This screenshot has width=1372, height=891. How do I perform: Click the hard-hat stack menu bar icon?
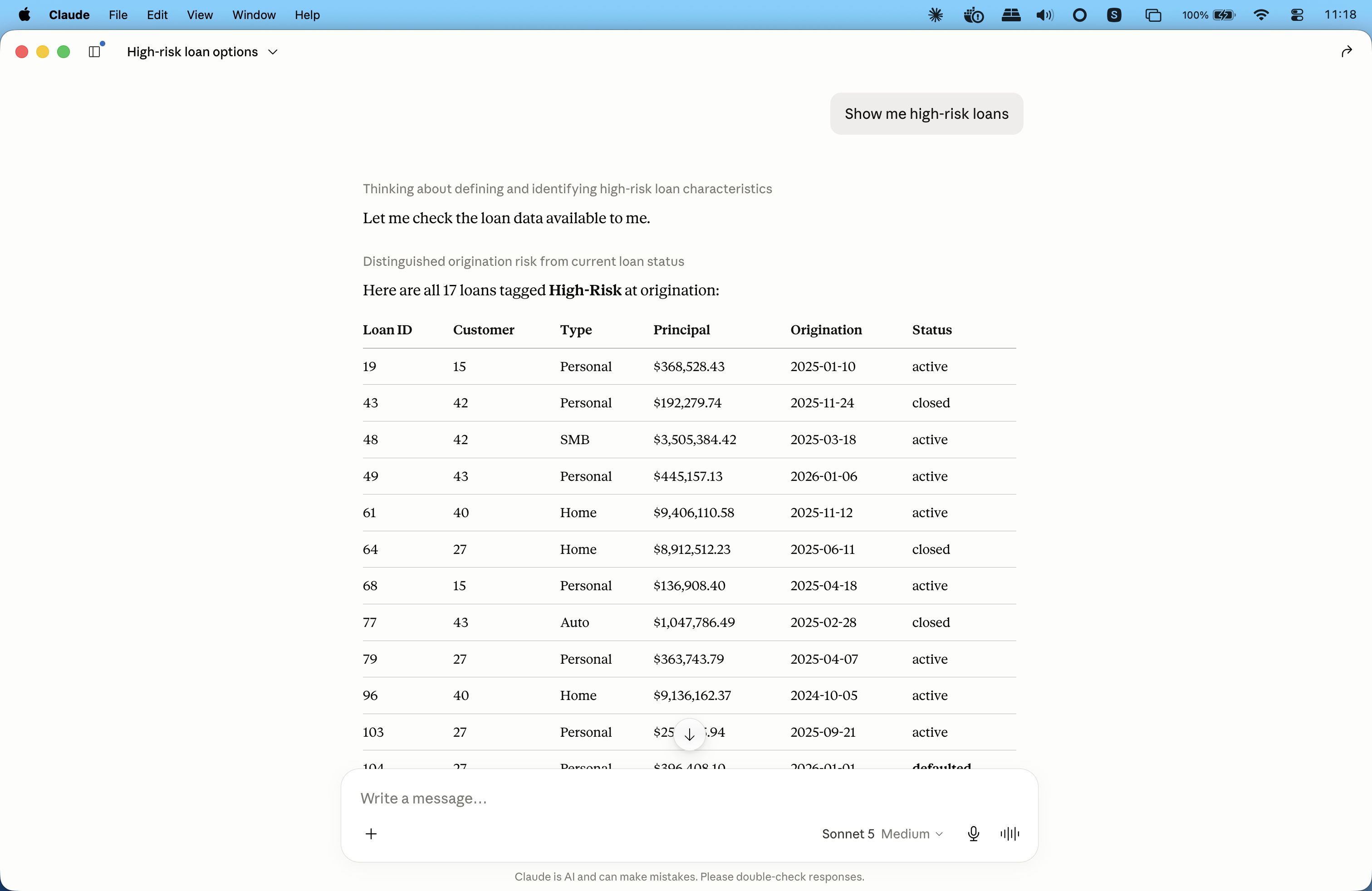coord(1011,15)
